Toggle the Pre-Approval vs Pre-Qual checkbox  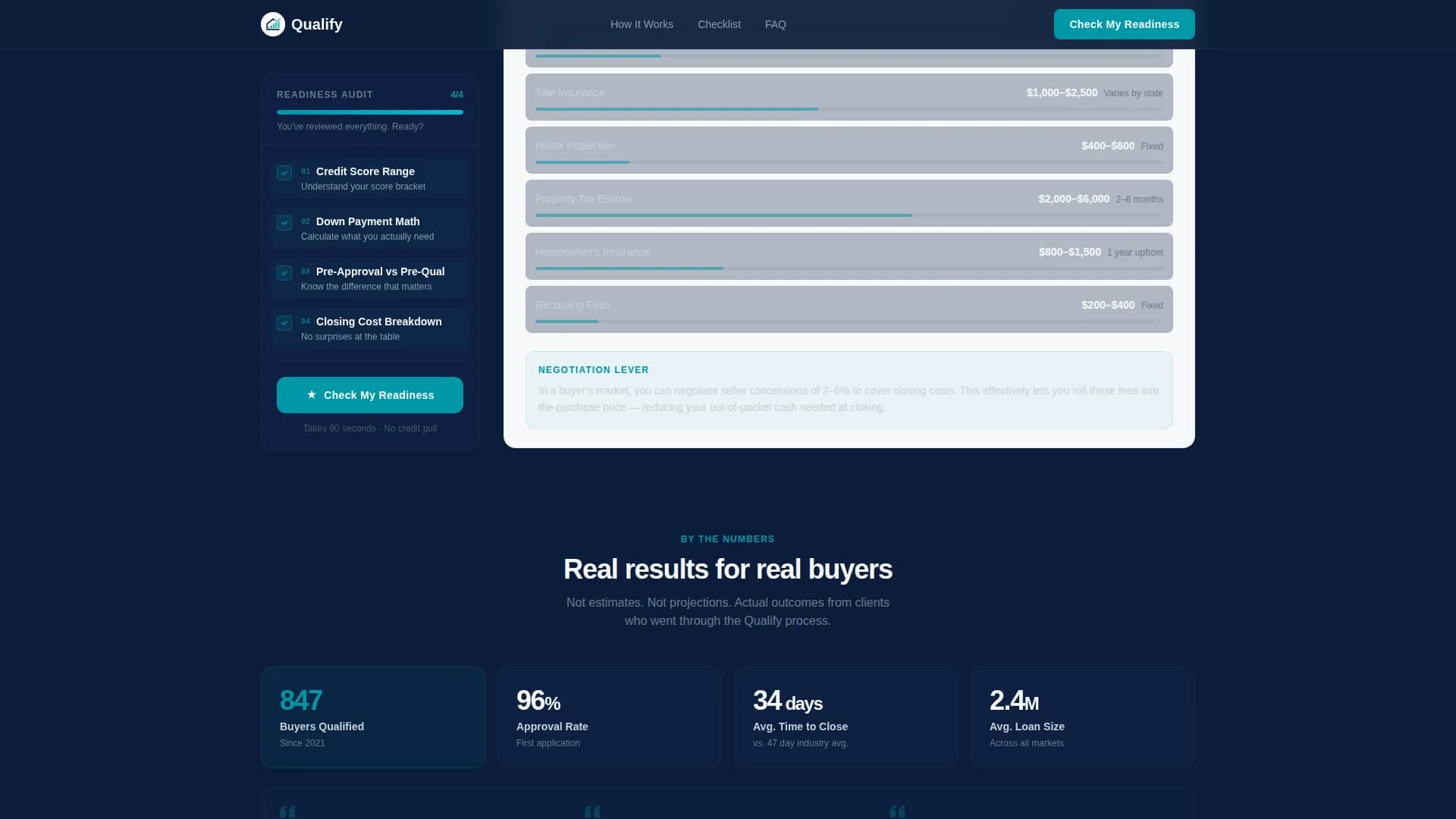[x=284, y=273]
